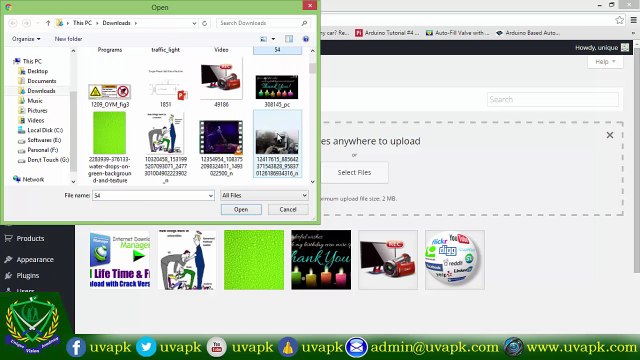The image size is (640, 360).
Task: Open the All Files type dropdown
Action: [x=264, y=196]
